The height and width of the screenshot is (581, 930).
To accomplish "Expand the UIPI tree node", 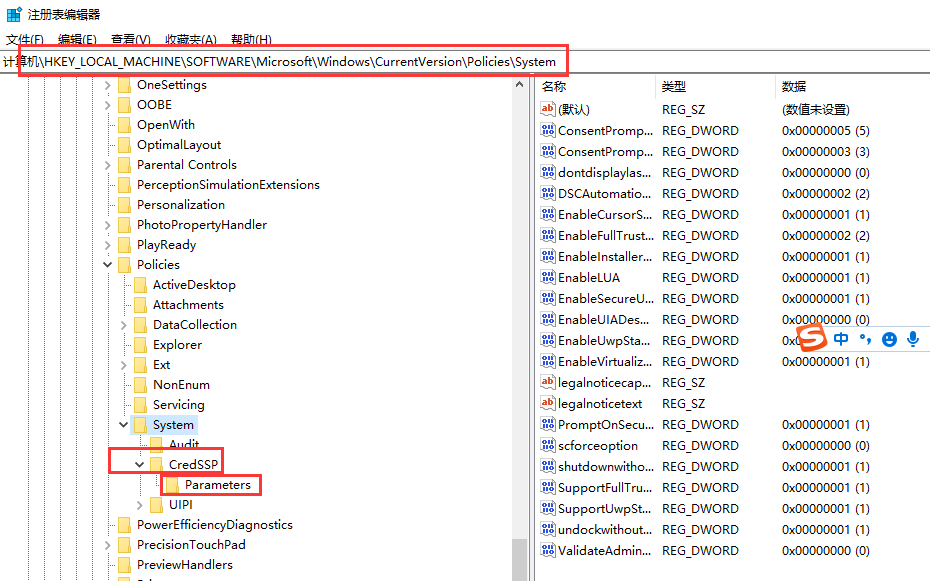I will (140, 505).
